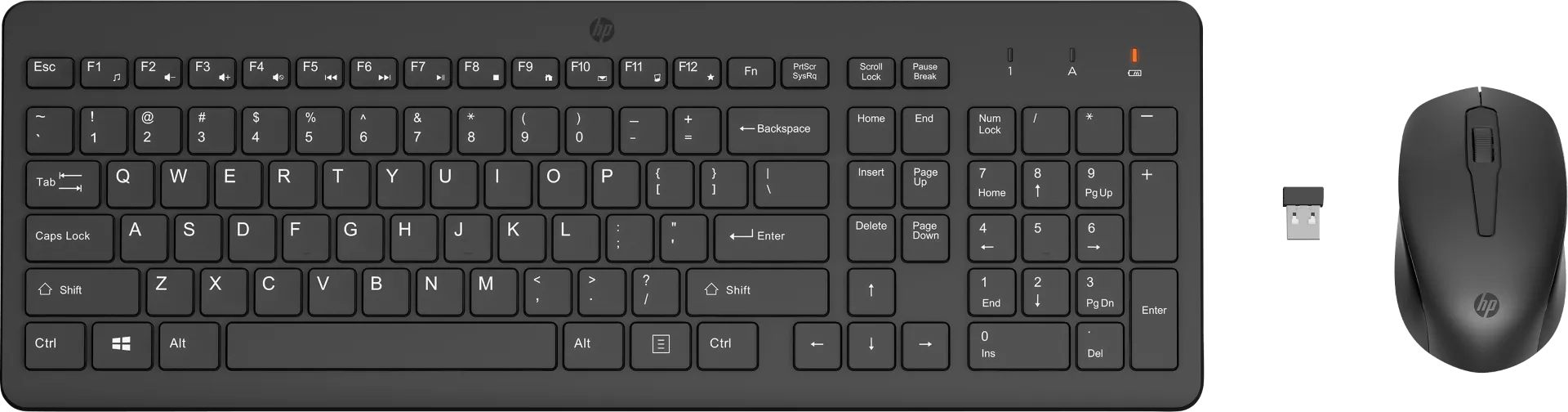The width and height of the screenshot is (1568, 412).
Task: Click the Windows logo key
Action: [x=122, y=345]
